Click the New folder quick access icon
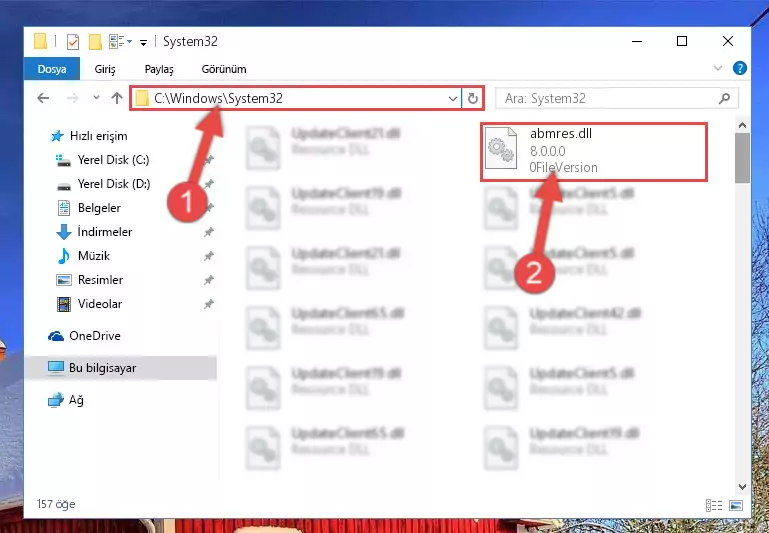Screen dimensions: 769x533 tap(95, 42)
